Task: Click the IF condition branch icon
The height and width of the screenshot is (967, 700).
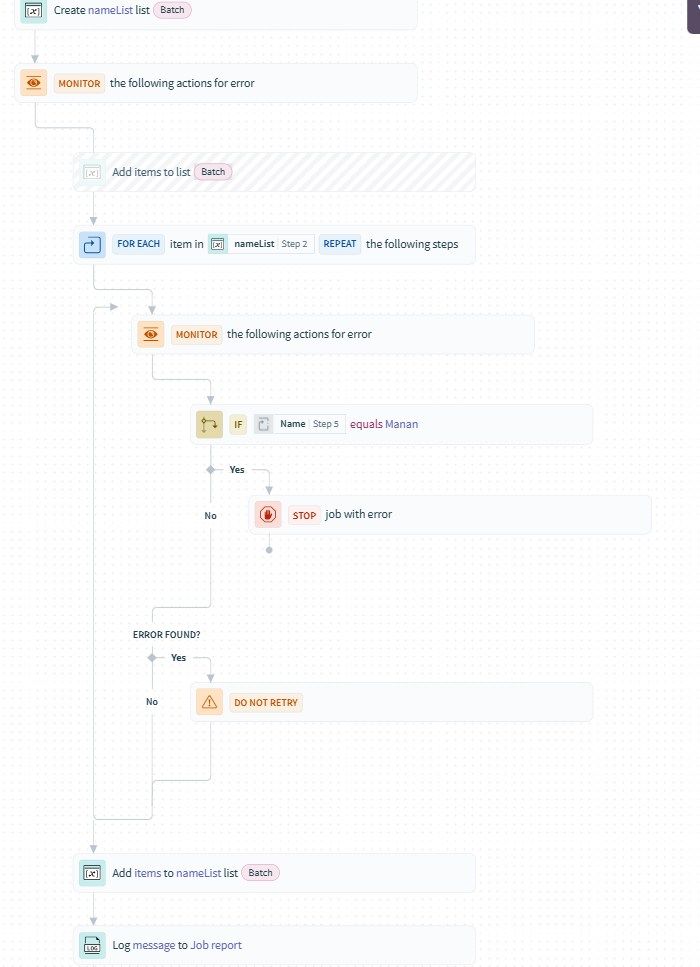Action: [x=209, y=424]
